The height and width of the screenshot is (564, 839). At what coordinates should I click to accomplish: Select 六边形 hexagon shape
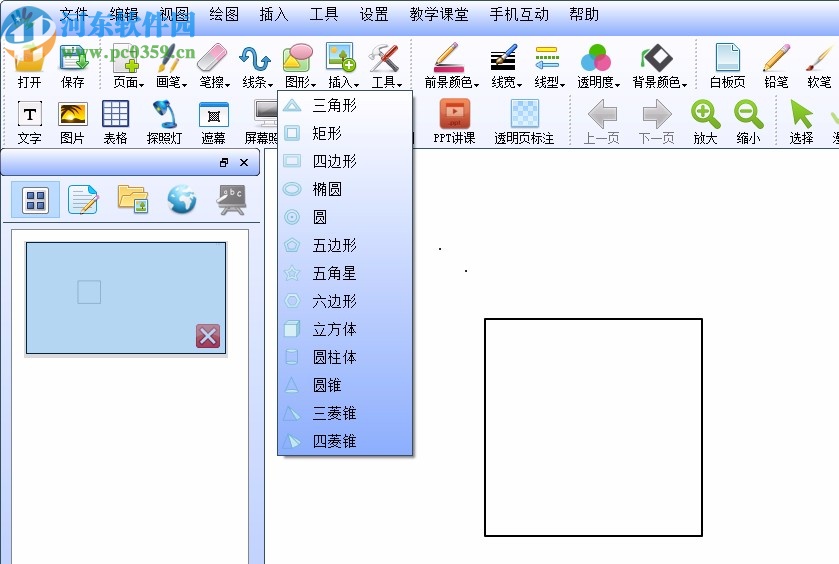tap(345, 301)
